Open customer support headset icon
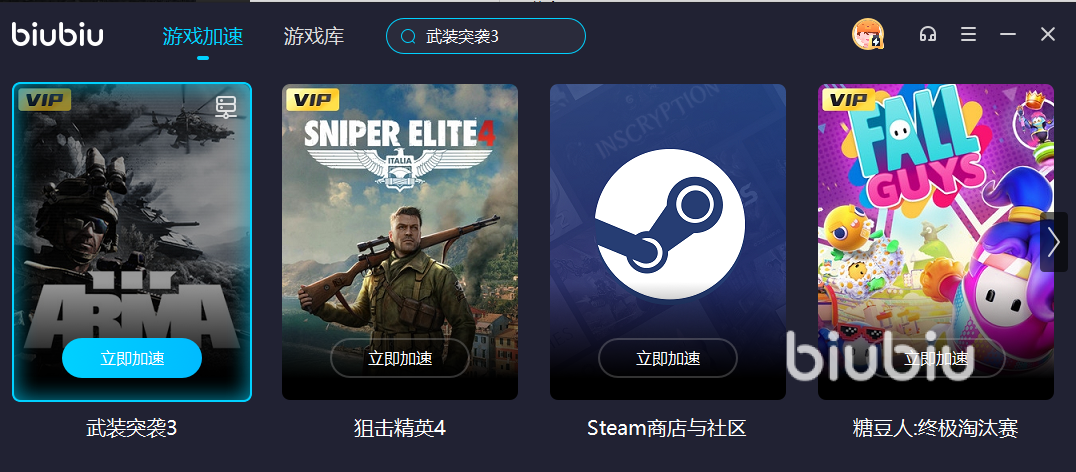 click(x=928, y=34)
